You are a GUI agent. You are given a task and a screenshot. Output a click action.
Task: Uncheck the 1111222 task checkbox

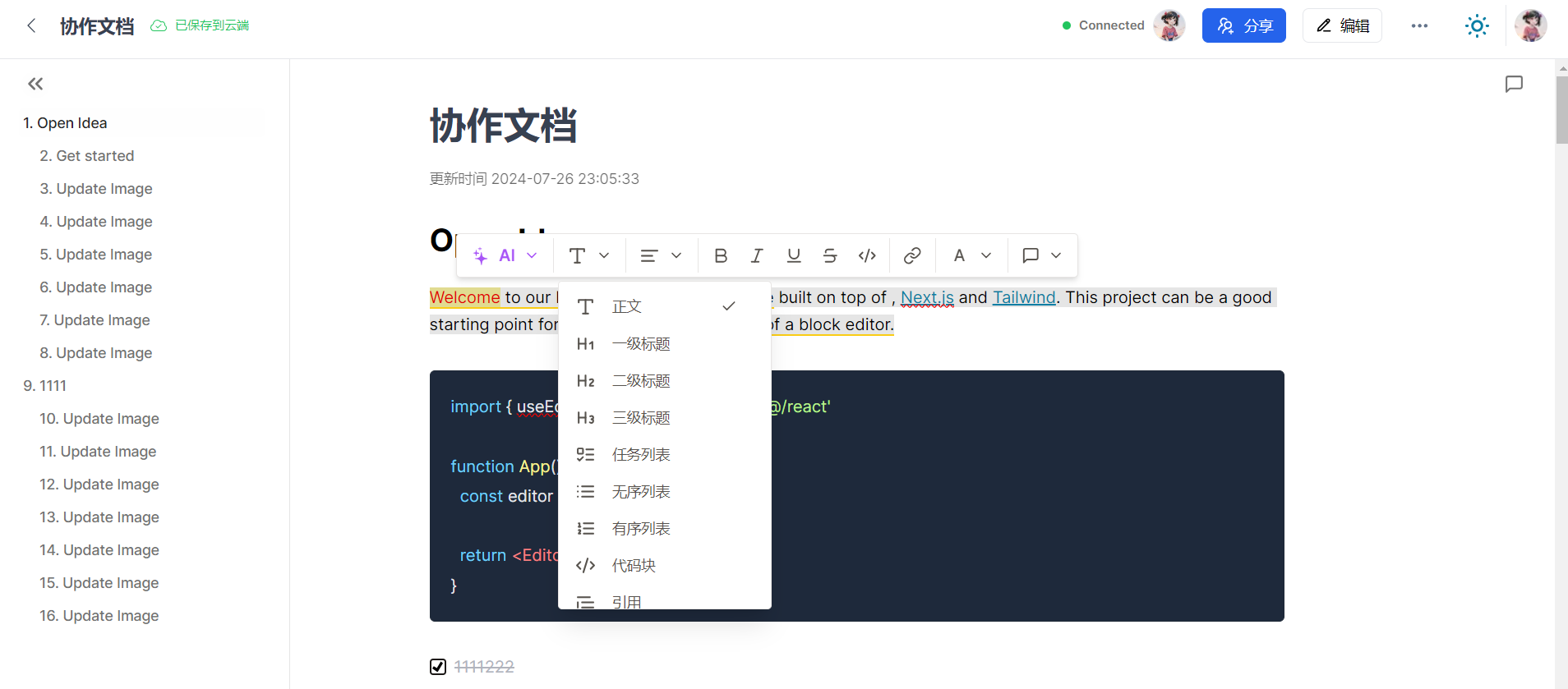pos(438,666)
